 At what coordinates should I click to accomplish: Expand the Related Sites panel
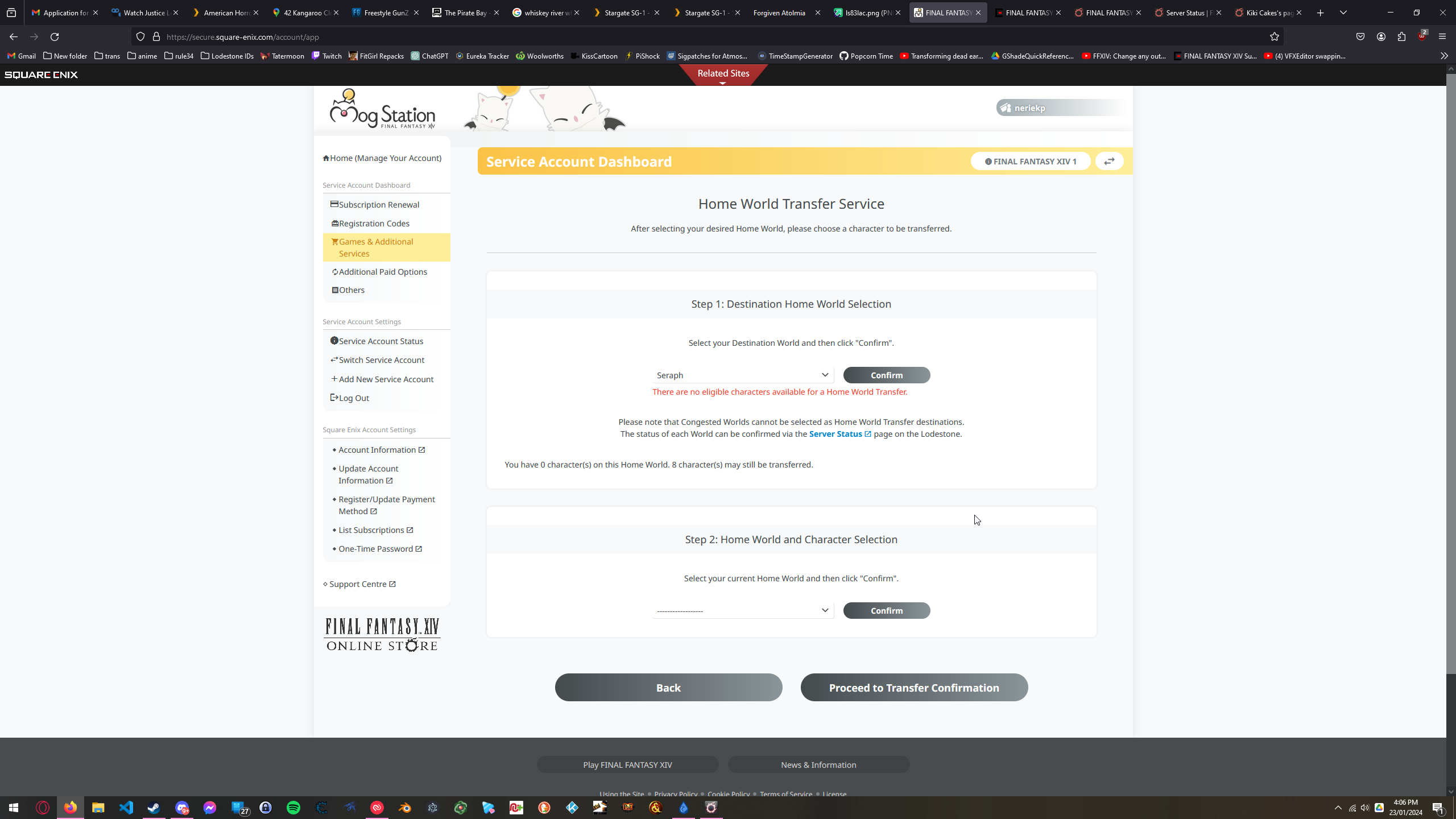click(723, 75)
